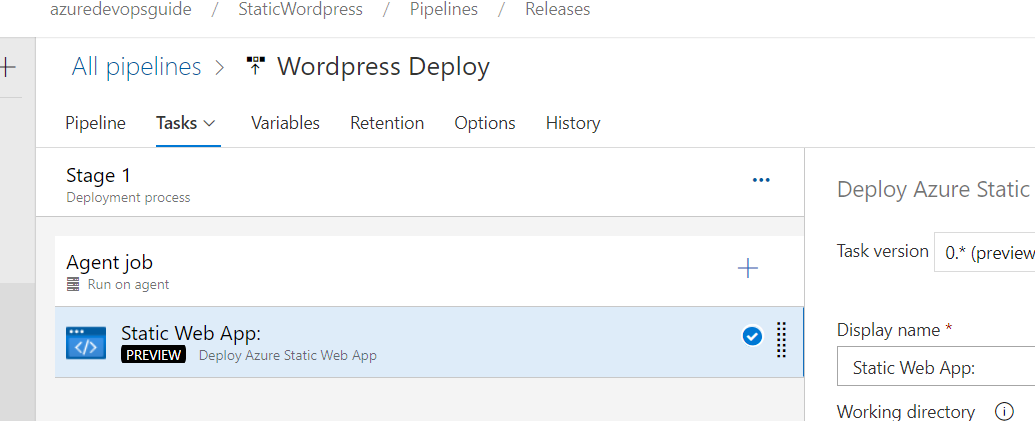Expand the Tasks tab dropdown
Image resolution: width=1035 pixels, height=421 pixels.
click(209, 123)
